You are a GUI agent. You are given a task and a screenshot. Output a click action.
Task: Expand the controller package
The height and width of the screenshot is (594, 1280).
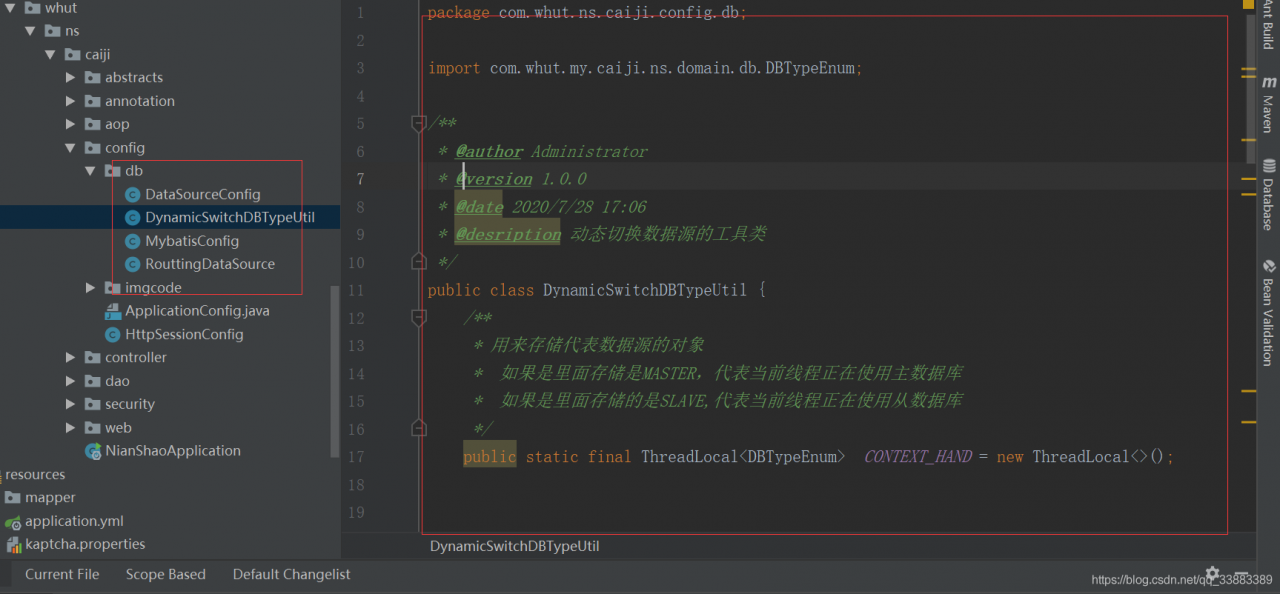coord(70,358)
